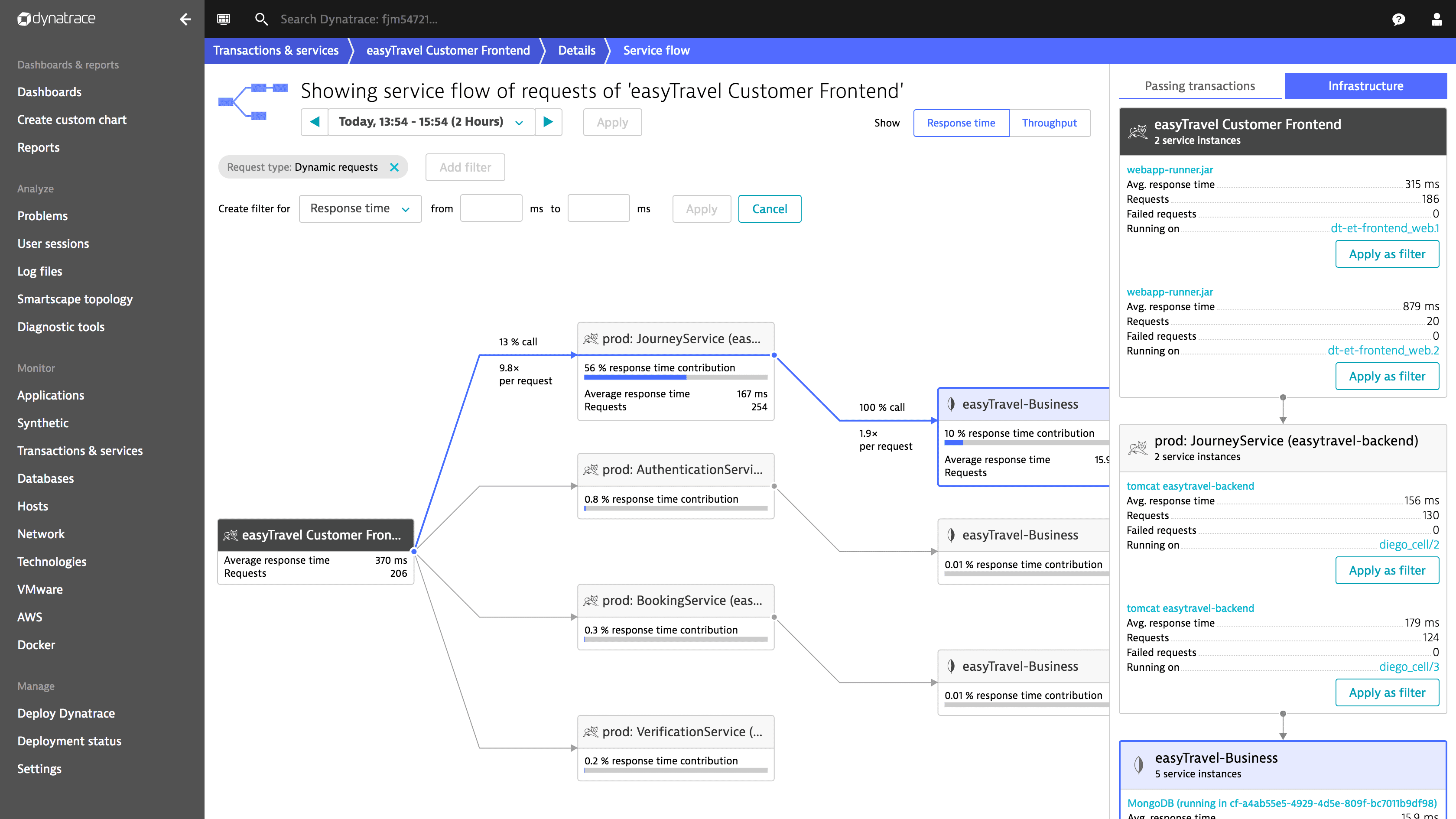Screen dimensions: 1456x819
Task: Show Throughput view
Action: coord(1049,123)
